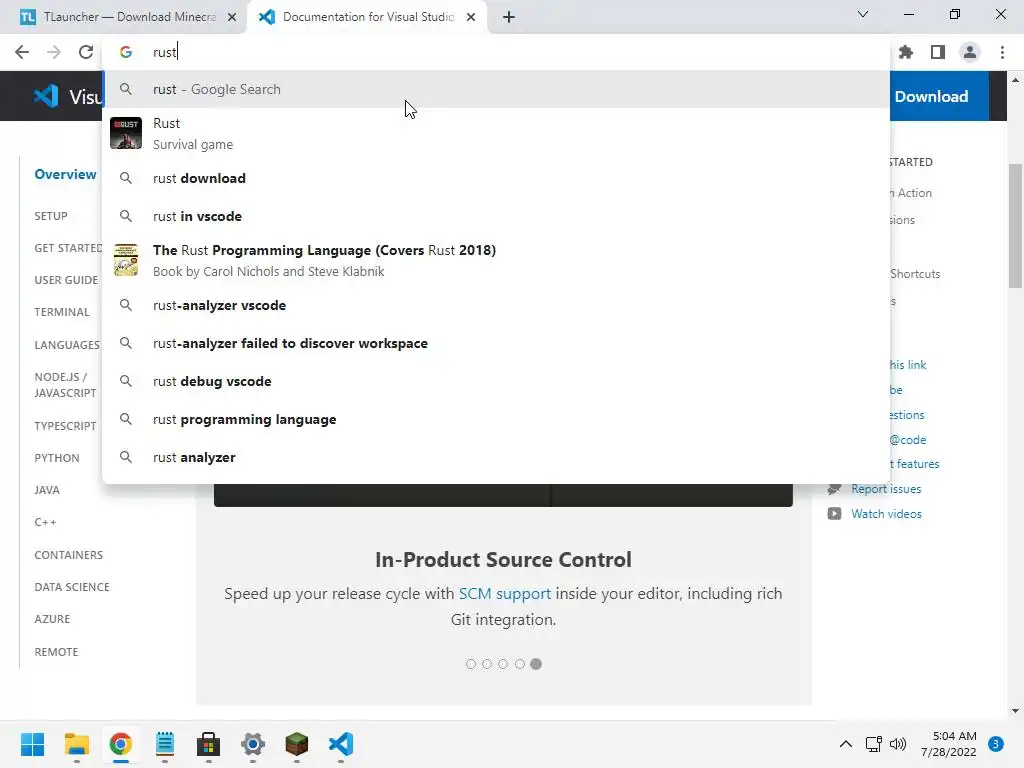Toggle the Chrome side panel icon
The width and height of the screenshot is (1024, 768).
pyautogui.click(x=938, y=52)
